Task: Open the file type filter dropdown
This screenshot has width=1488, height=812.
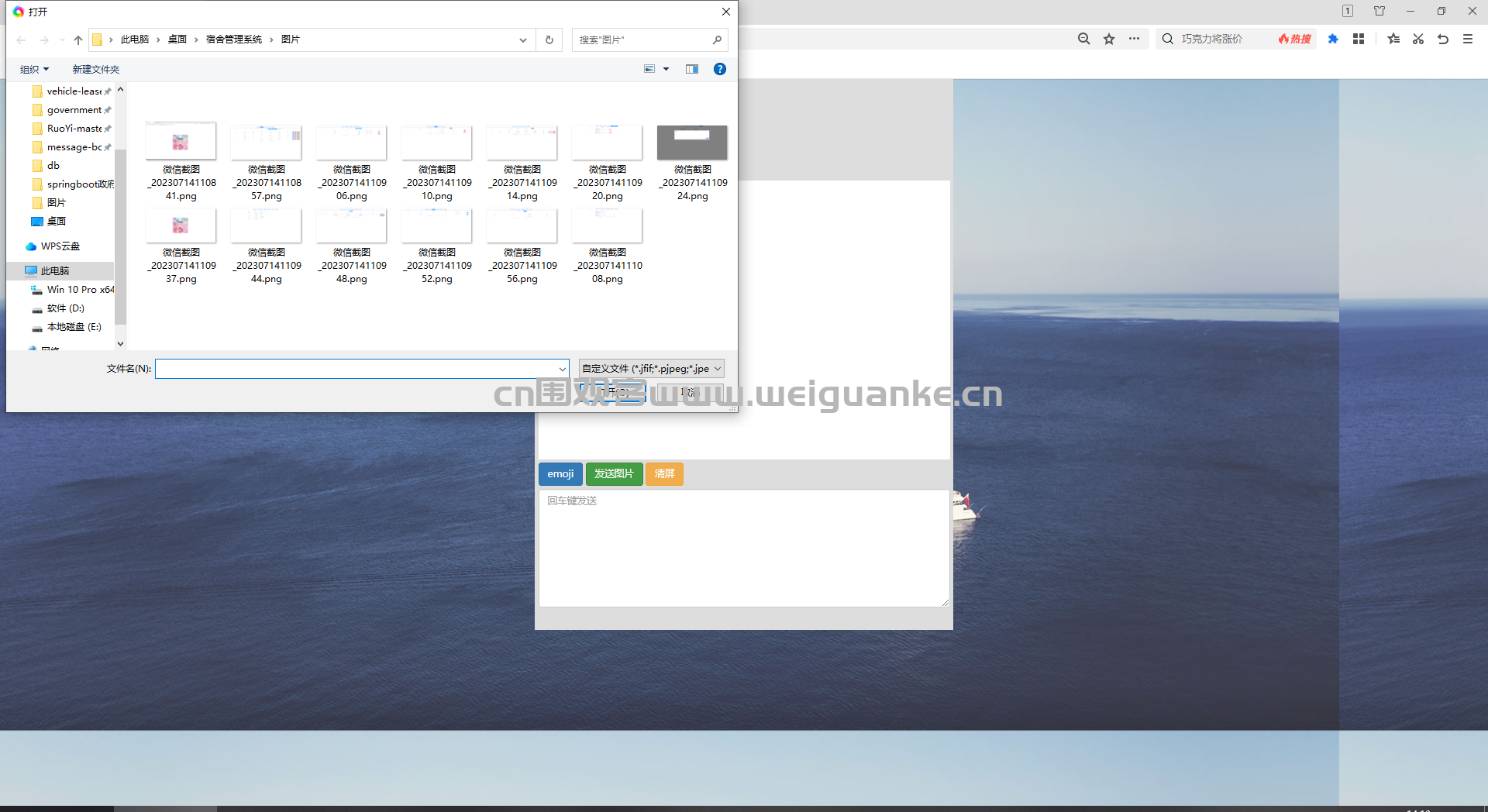Action: (652, 369)
